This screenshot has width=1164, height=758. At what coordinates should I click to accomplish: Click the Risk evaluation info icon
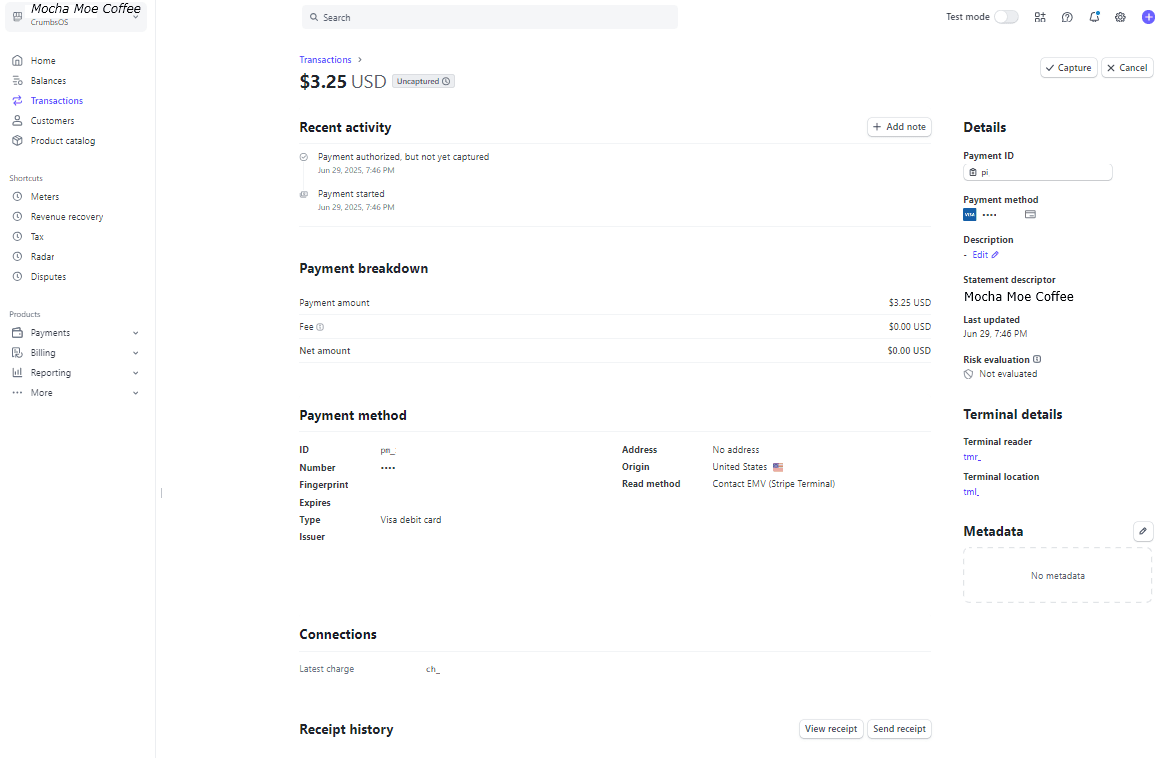point(1037,359)
